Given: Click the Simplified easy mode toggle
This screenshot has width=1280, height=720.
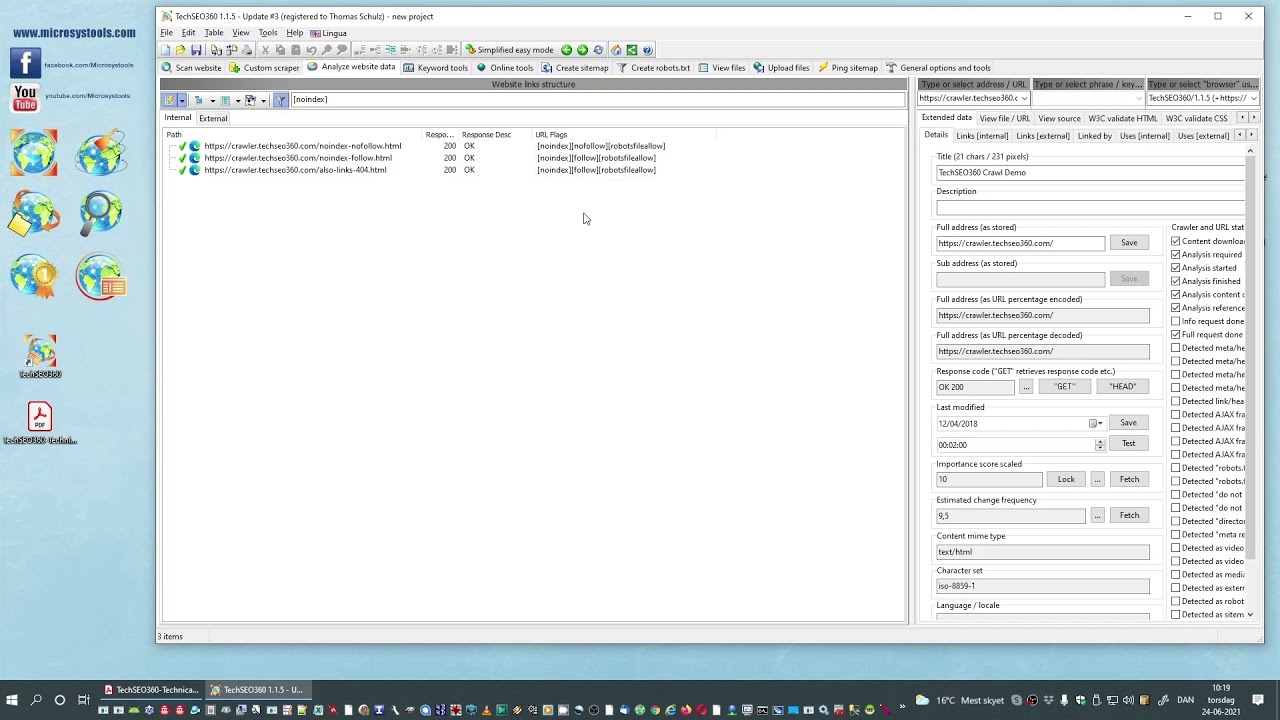Looking at the screenshot, I should pos(510,50).
